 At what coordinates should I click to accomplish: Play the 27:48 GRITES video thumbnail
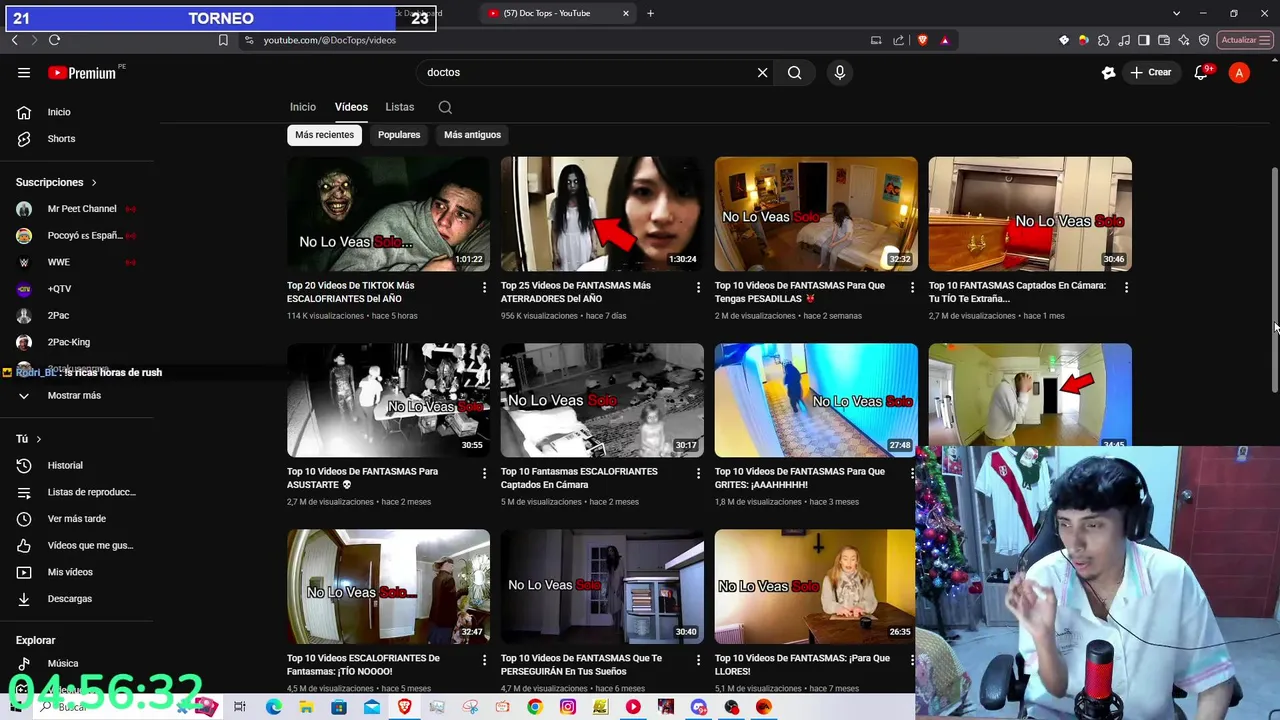click(x=816, y=400)
